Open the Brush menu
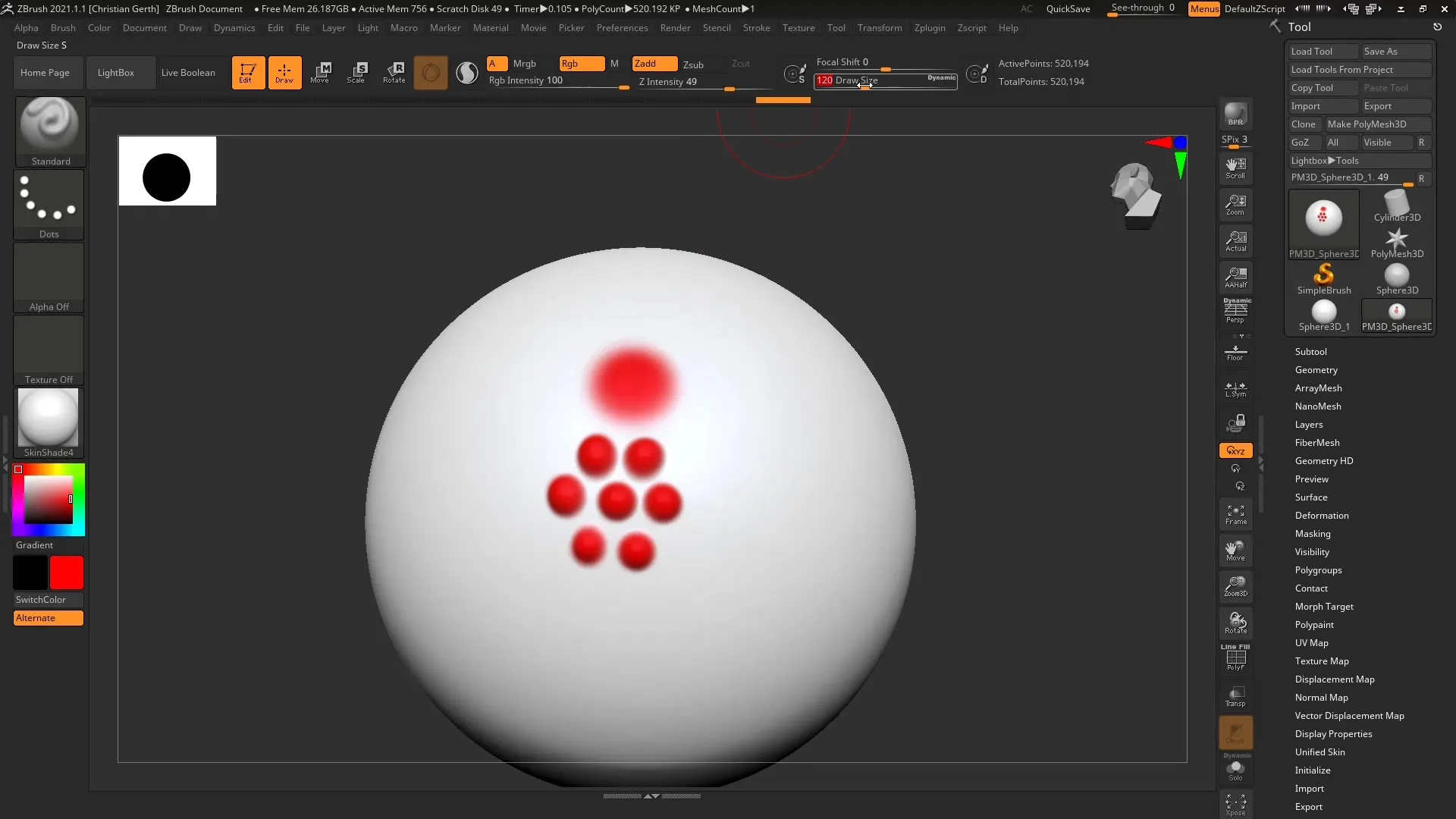 (x=63, y=28)
